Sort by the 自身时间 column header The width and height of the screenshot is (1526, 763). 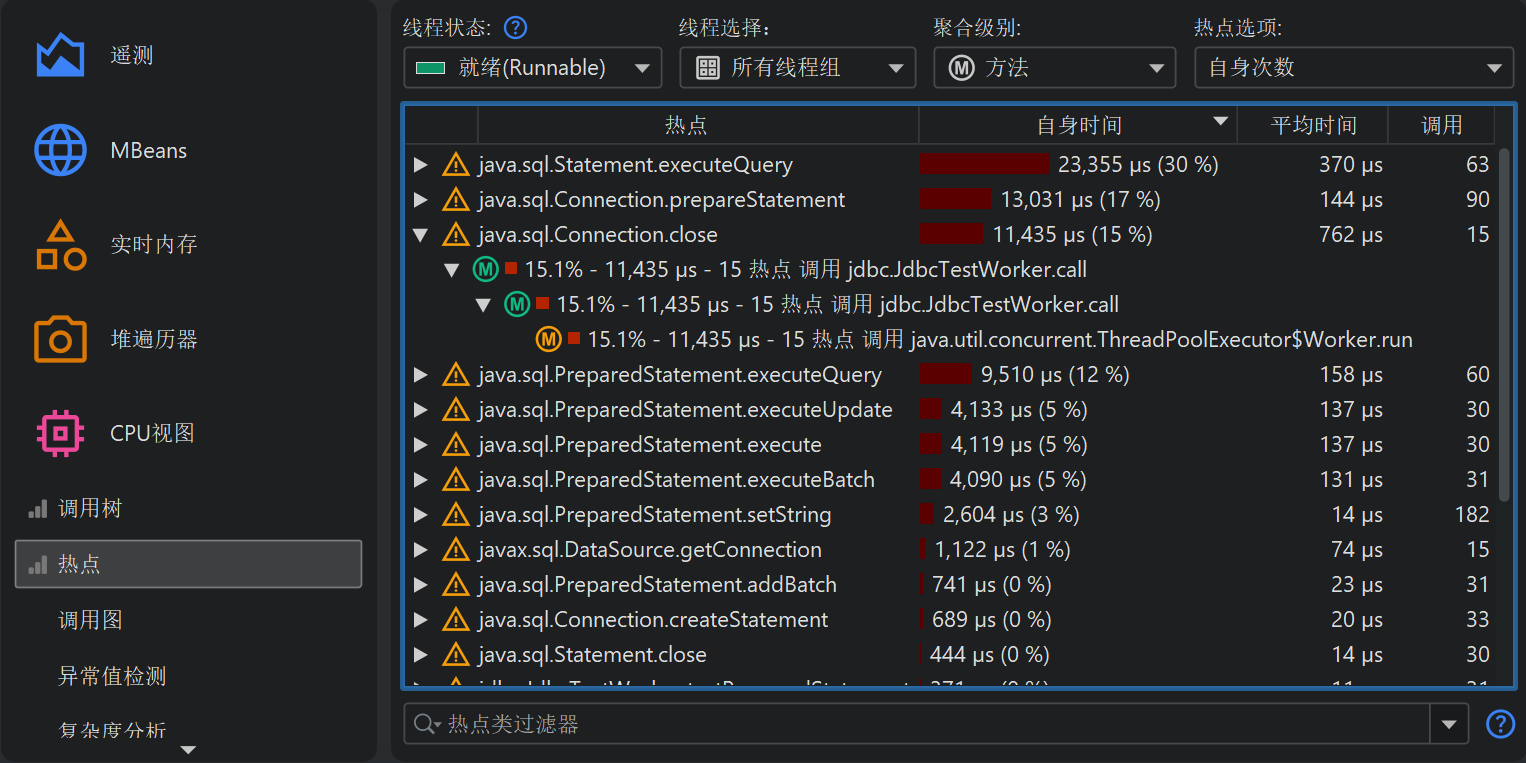click(x=1078, y=125)
